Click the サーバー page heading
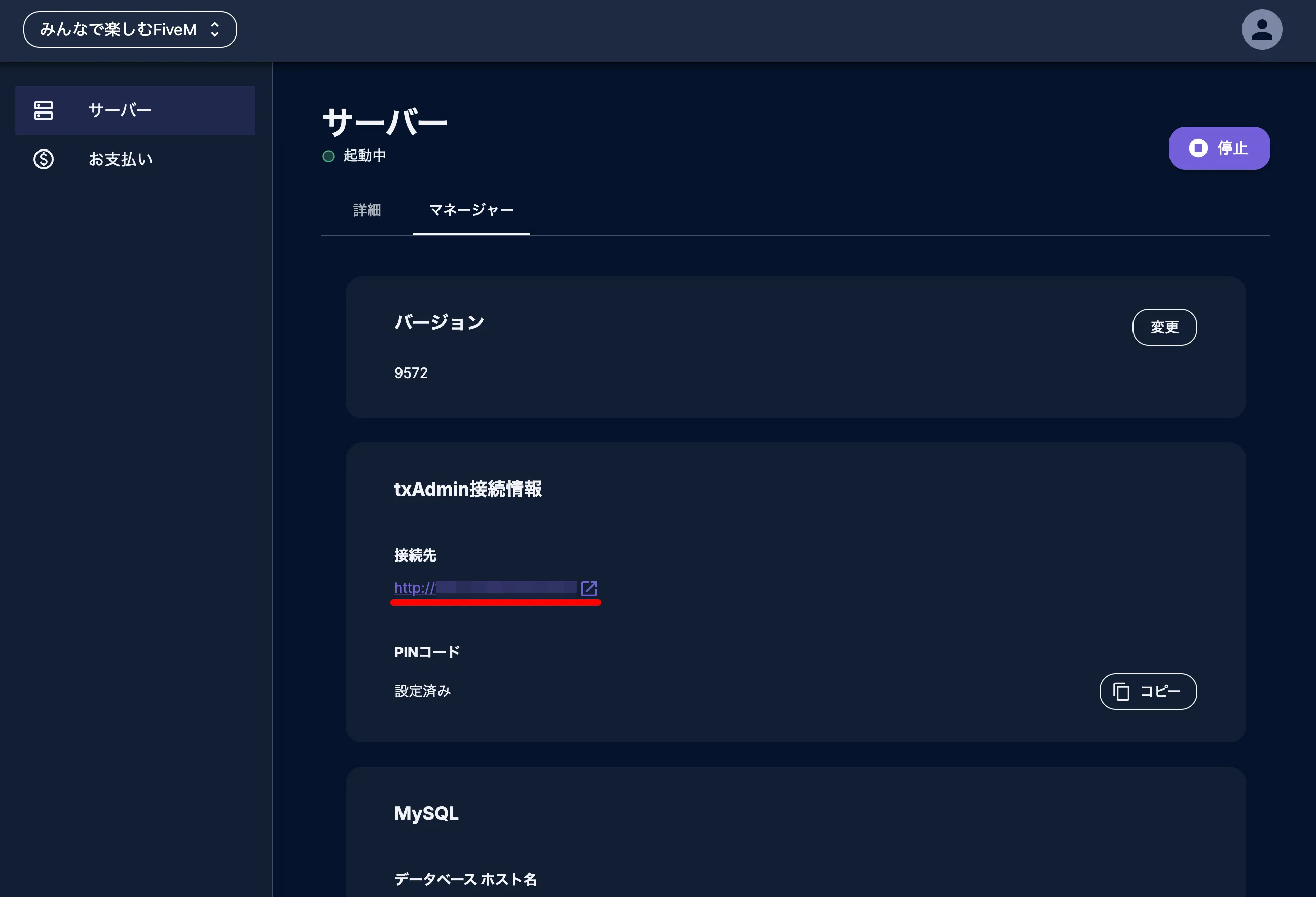This screenshot has width=1316, height=897. 385,122
